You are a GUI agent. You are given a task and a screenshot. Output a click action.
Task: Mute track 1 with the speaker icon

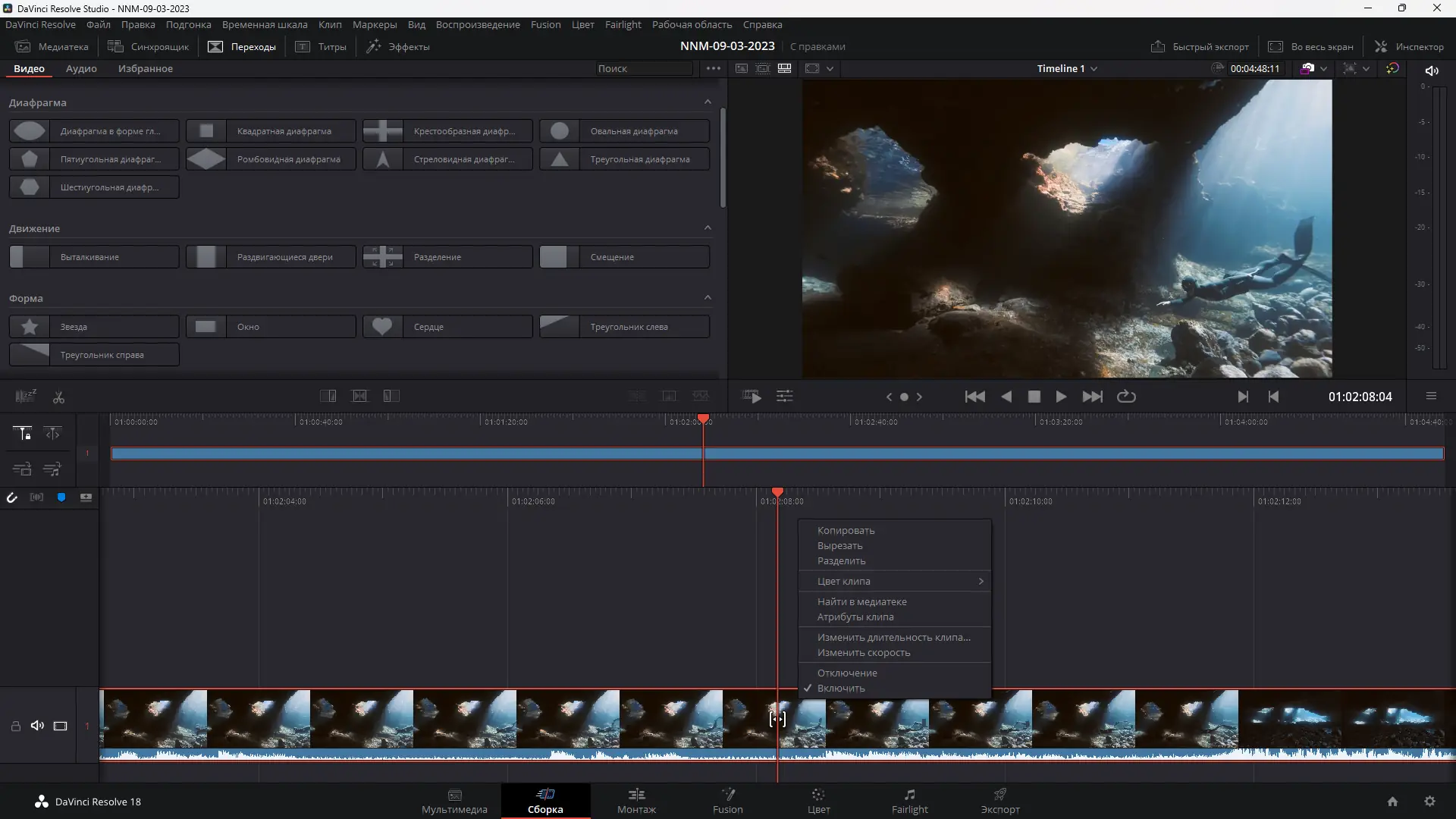click(37, 726)
